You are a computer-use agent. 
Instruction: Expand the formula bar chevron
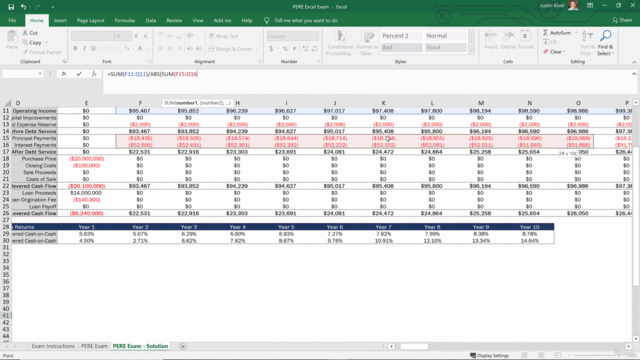[x=634, y=74]
